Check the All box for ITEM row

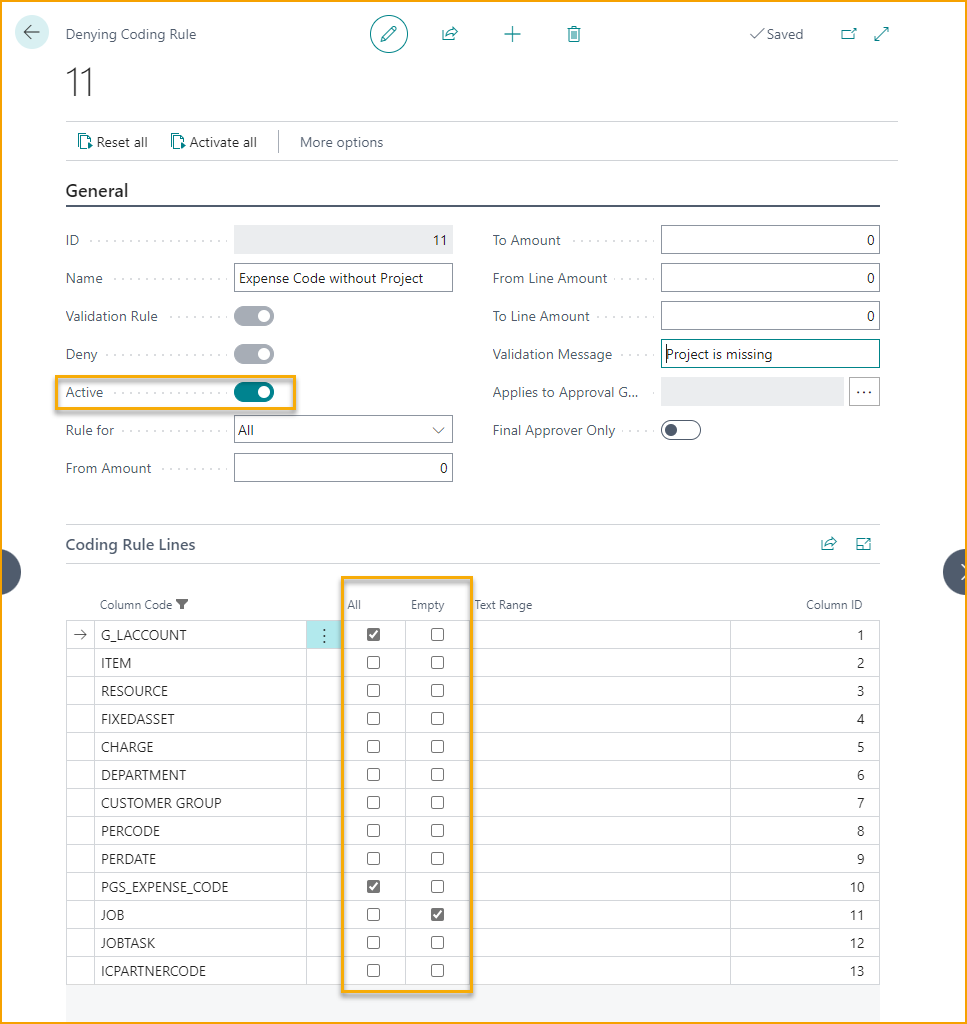click(x=373, y=663)
